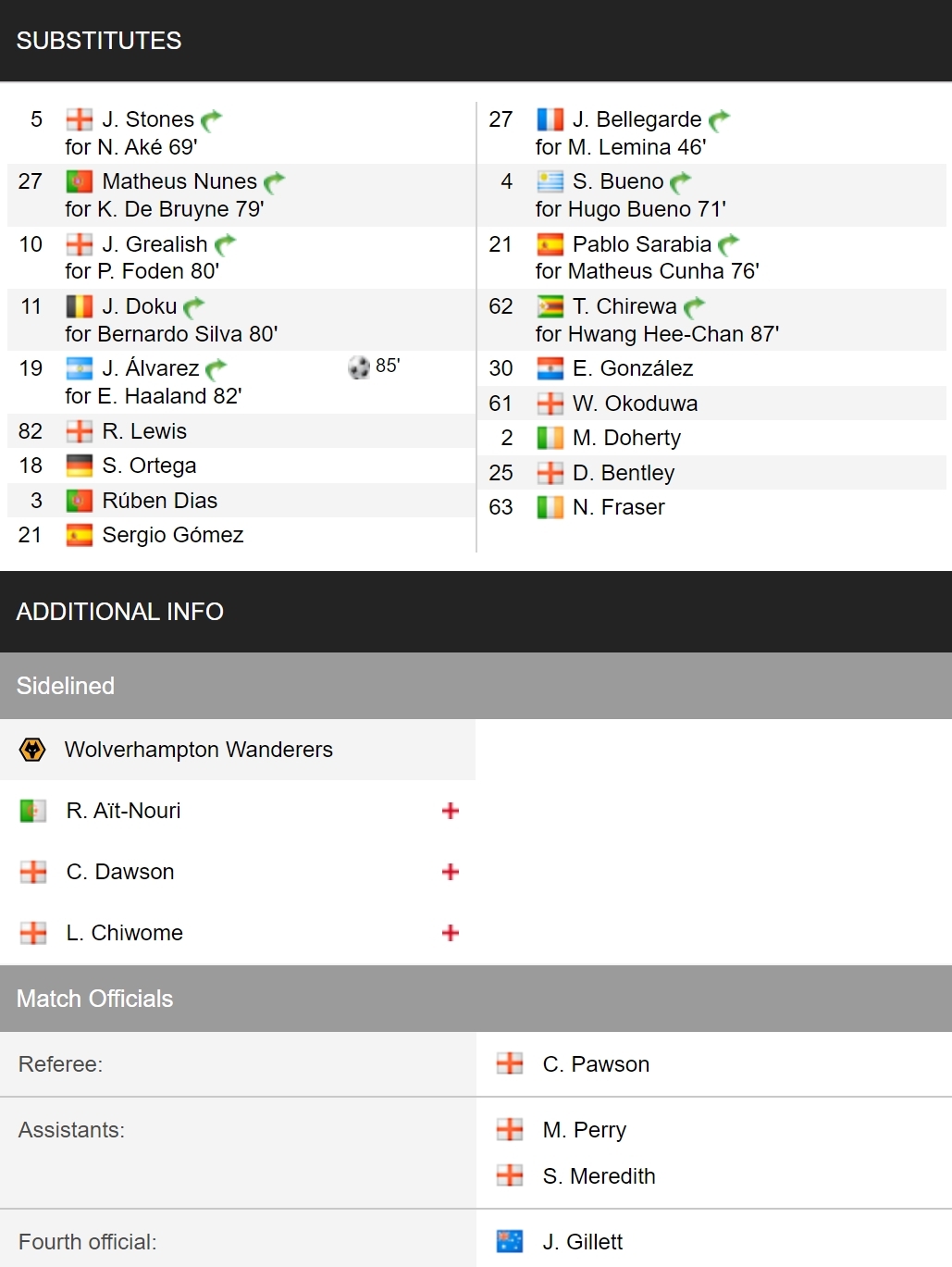Click the substitution arrow next to J. Bellegarde
Screen dimensions: 952x1267
[x=720, y=120]
